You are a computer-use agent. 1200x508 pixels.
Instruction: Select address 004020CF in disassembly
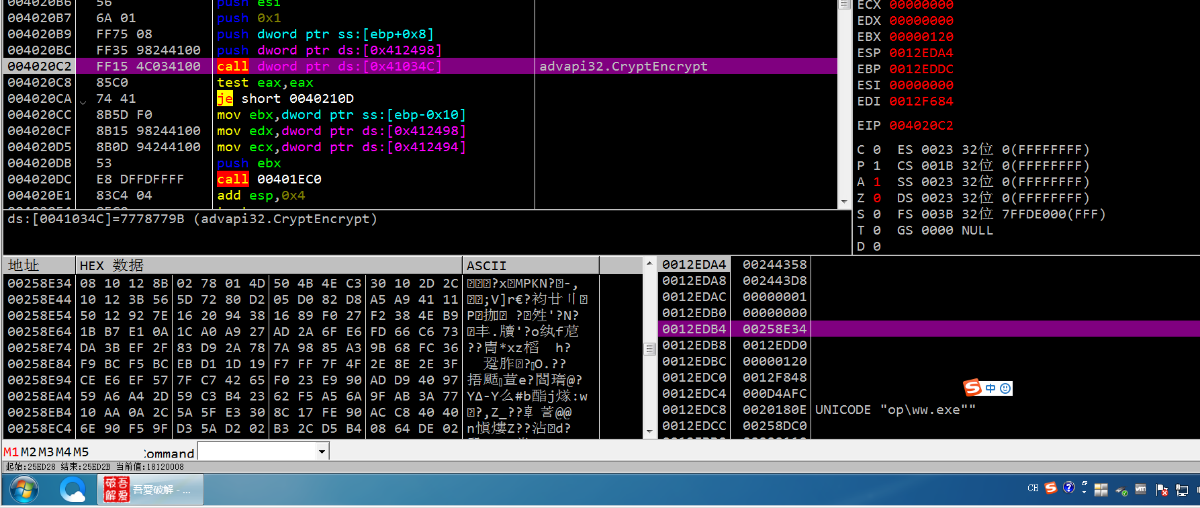[39, 131]
